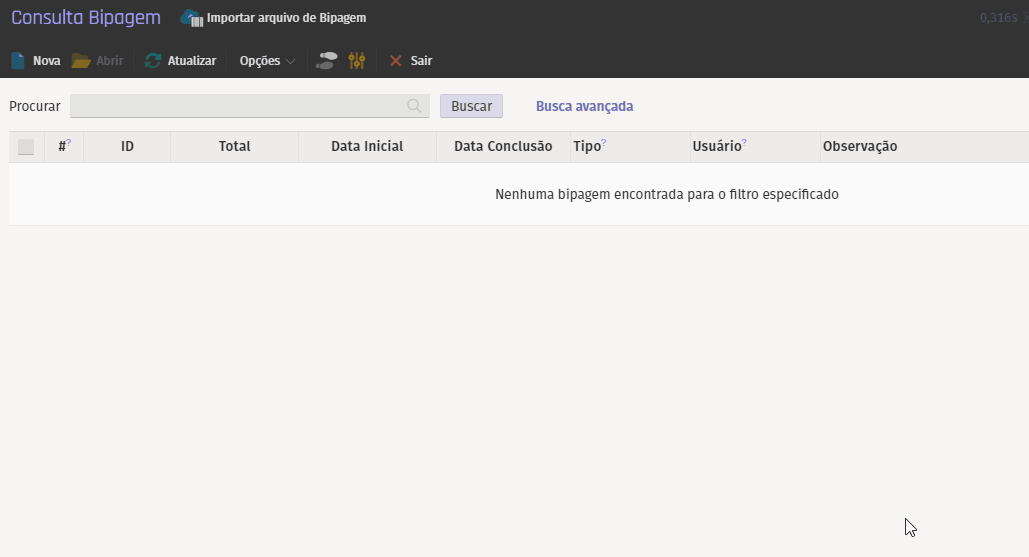Open the orange sliders settings icon

357,61
